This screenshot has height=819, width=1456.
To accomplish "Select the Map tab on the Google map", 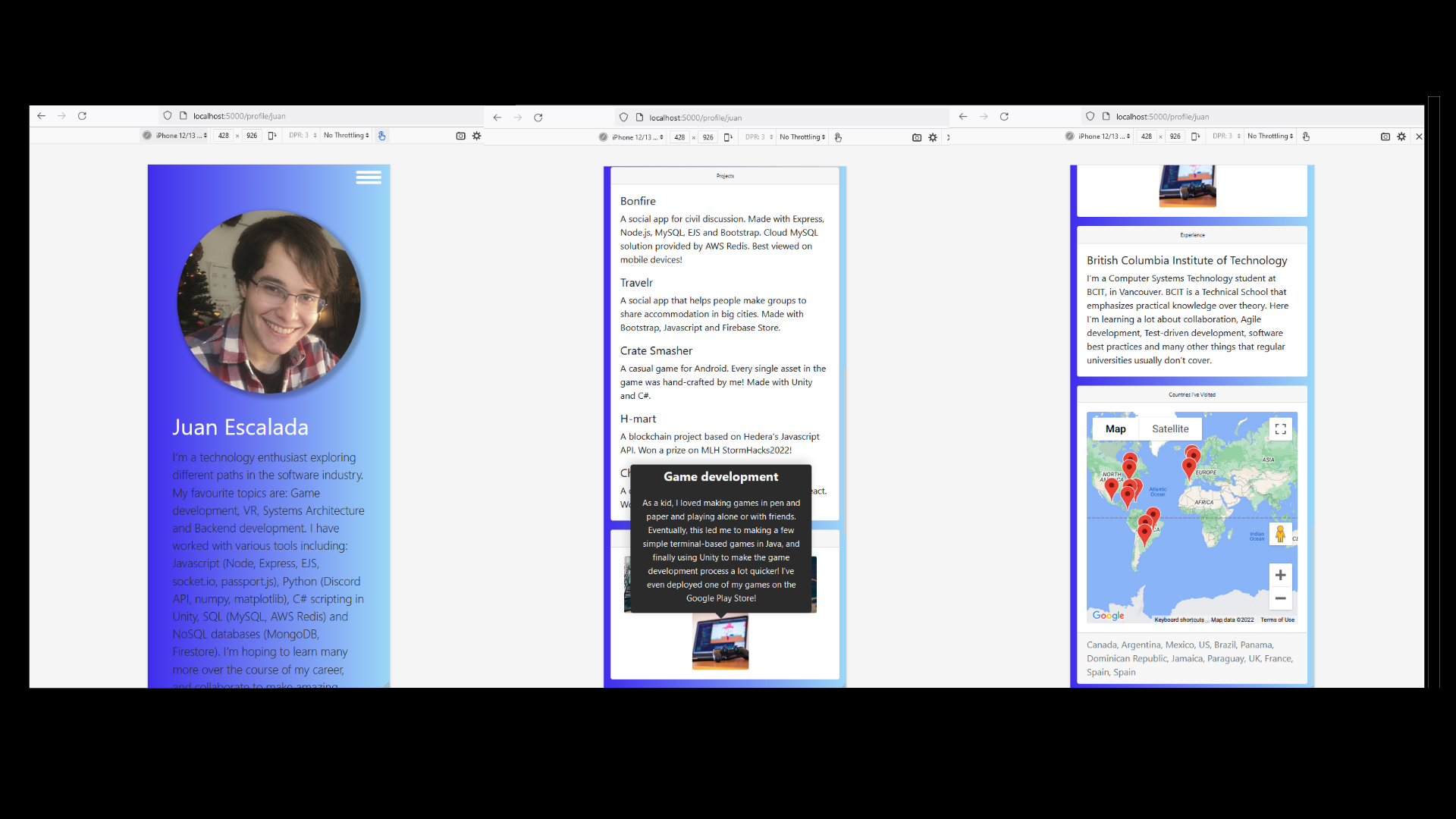I will pyautogui.click(x=1116, y=429).
